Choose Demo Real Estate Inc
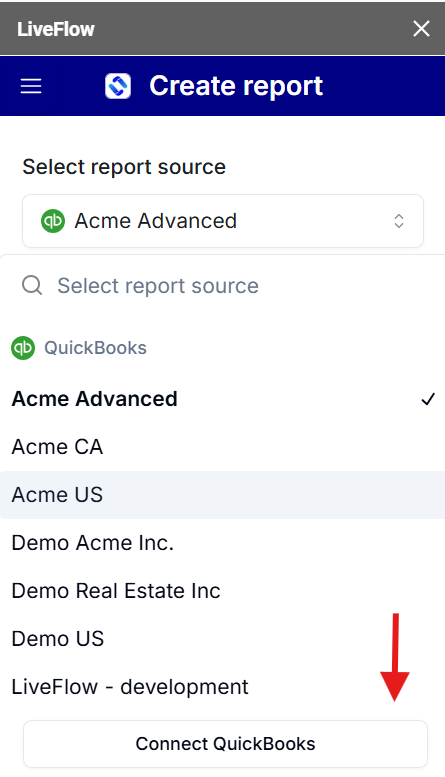This screenshot has height=777, width=445. pyautogui.click(x=222, y=591)
